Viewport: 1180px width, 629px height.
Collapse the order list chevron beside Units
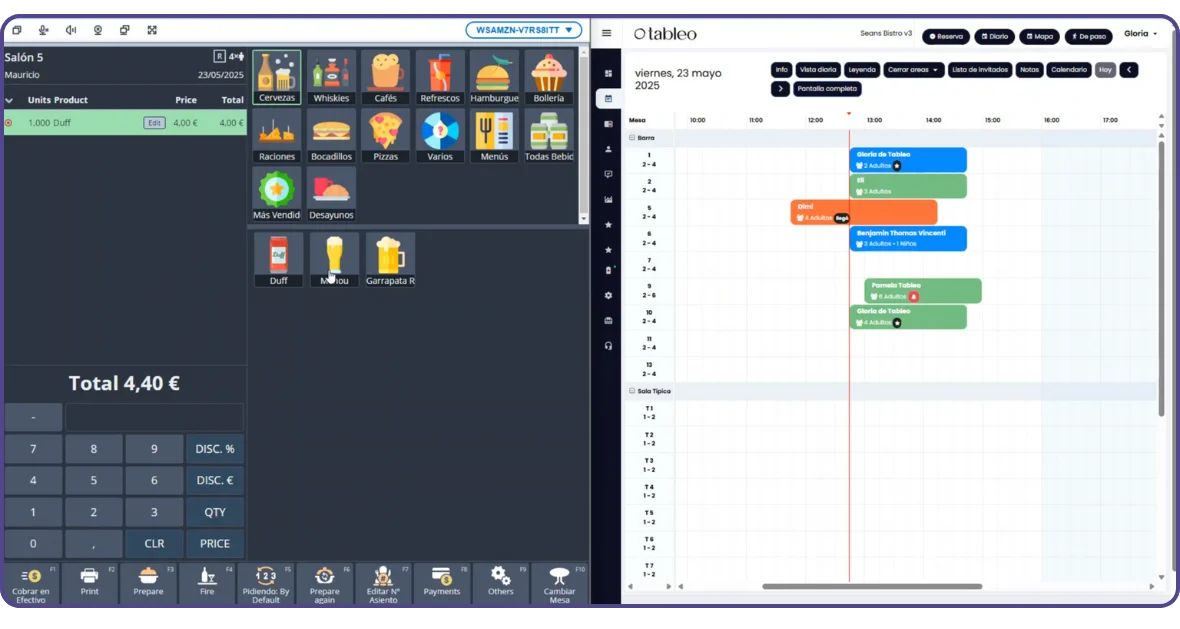coord(9,100)
